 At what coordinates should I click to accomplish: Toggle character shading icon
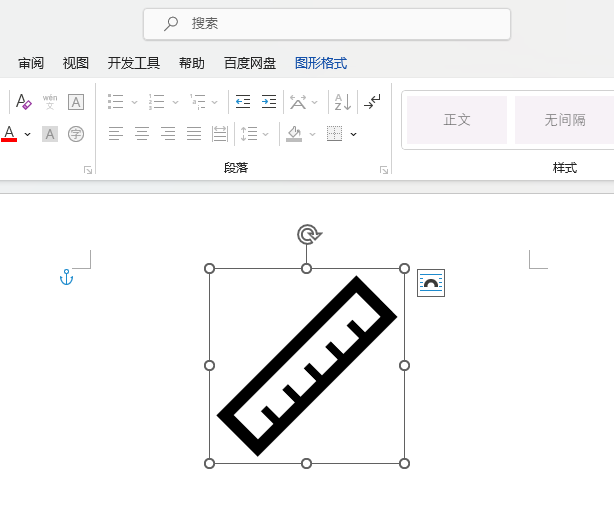(x=50, y=134)
